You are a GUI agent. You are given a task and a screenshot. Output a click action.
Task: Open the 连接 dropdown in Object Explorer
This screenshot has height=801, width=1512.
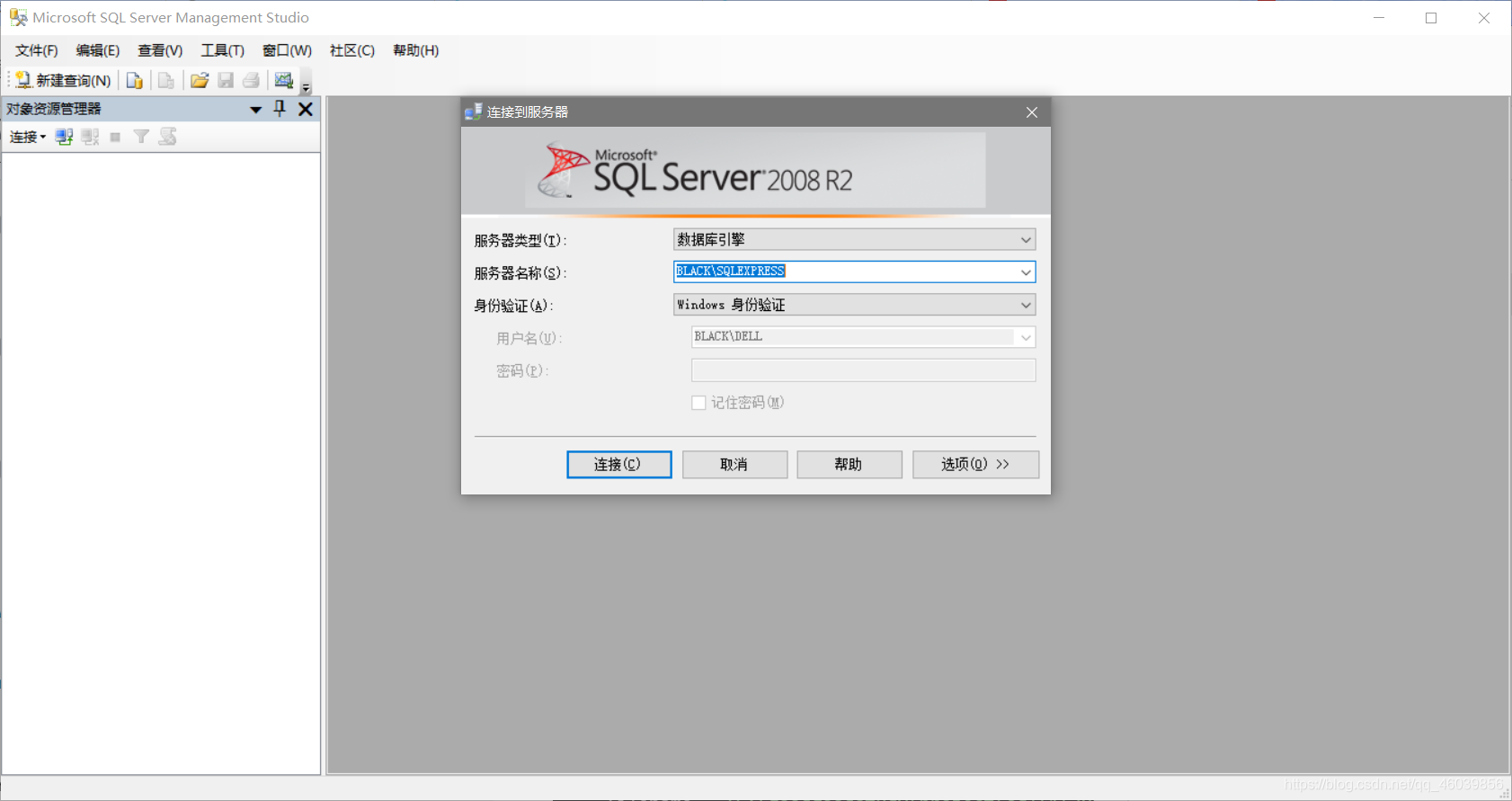click(x=28, y=137)
